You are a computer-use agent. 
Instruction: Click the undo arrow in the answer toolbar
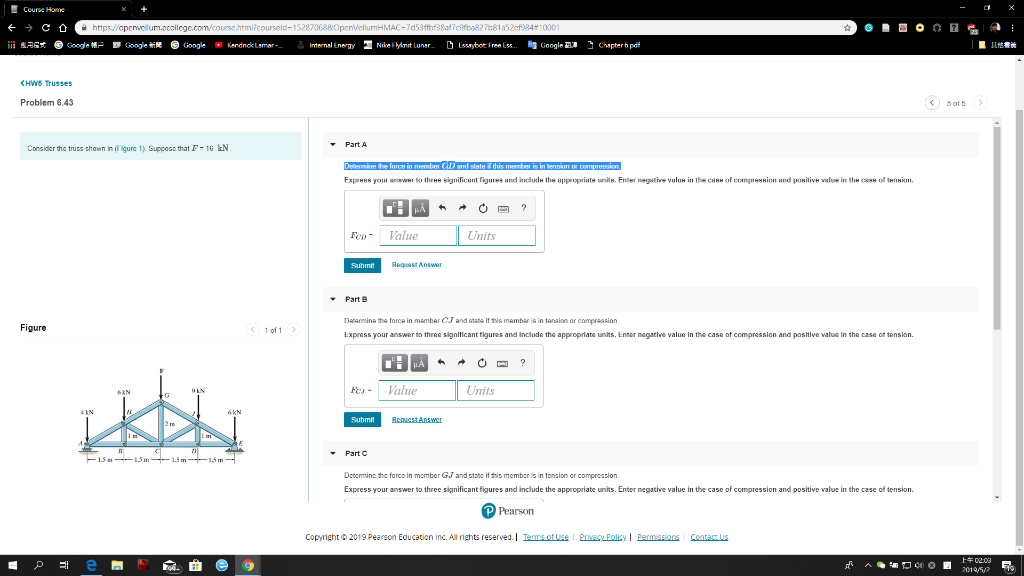point(442,207)
